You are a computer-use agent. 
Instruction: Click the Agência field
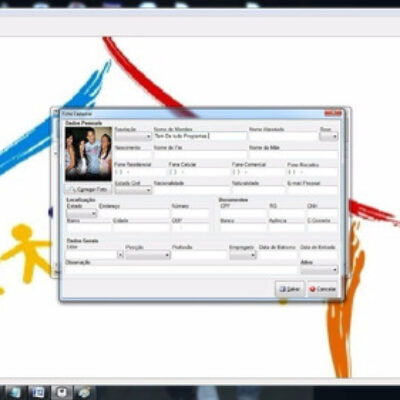(287, 228)
